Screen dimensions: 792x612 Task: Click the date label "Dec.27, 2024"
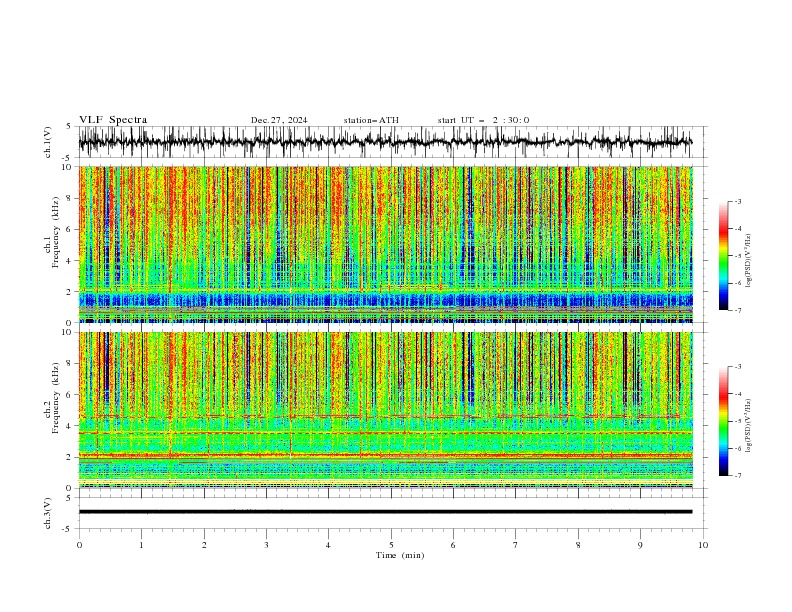(279, 120)
